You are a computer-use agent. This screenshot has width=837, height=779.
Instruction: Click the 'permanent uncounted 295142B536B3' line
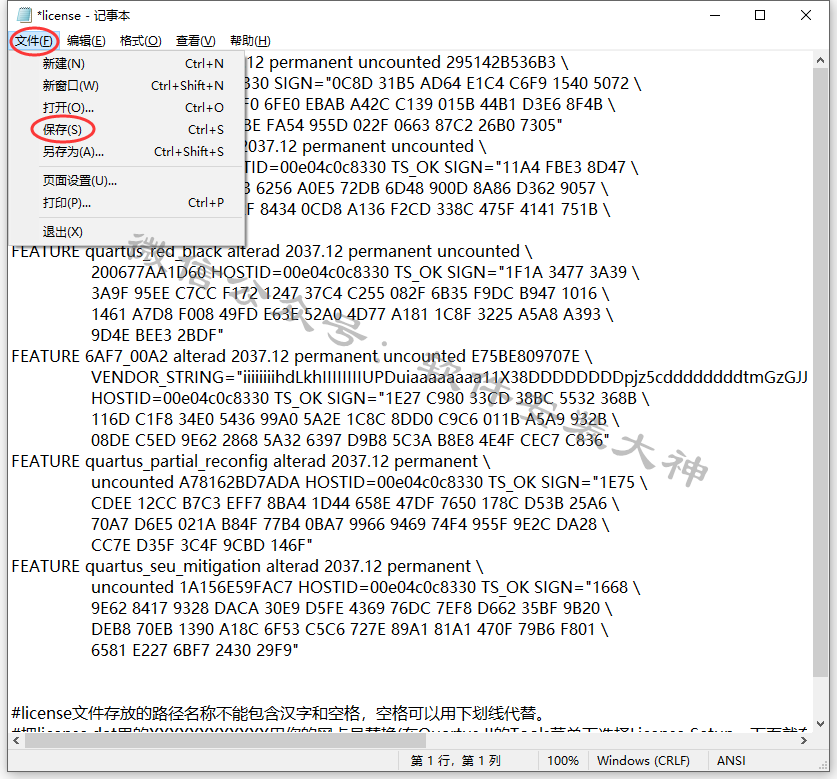407,62
